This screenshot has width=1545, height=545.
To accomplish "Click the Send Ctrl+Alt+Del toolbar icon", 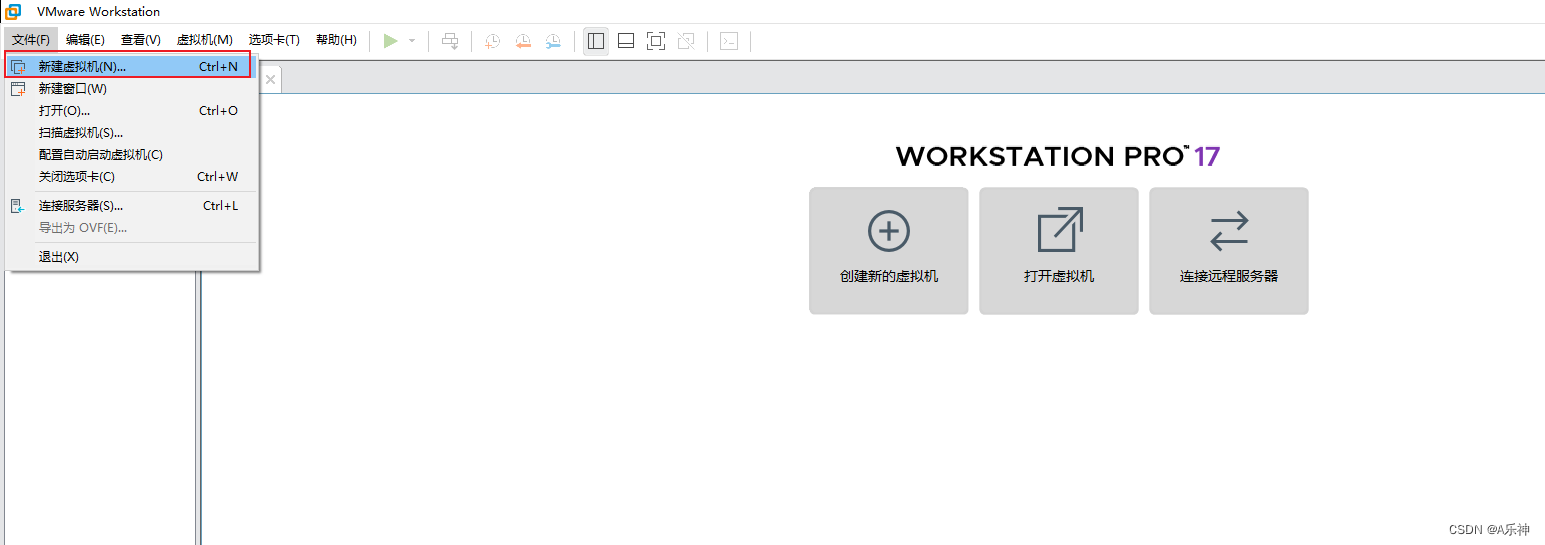I will pyautogui.click(x=451, y=41).
